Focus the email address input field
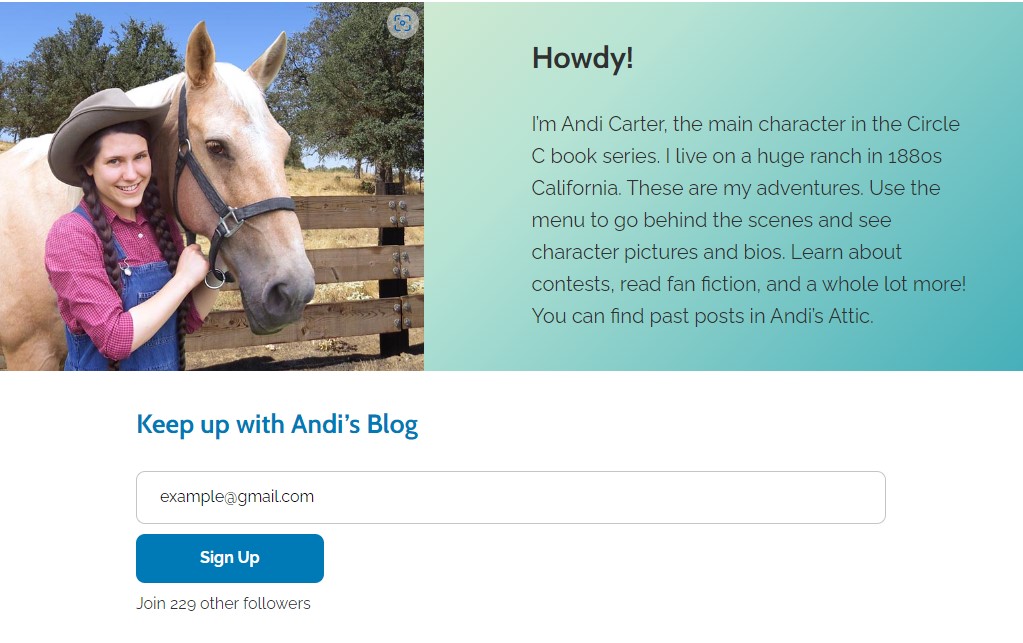The image size is (1023, 643). point(510,497)
